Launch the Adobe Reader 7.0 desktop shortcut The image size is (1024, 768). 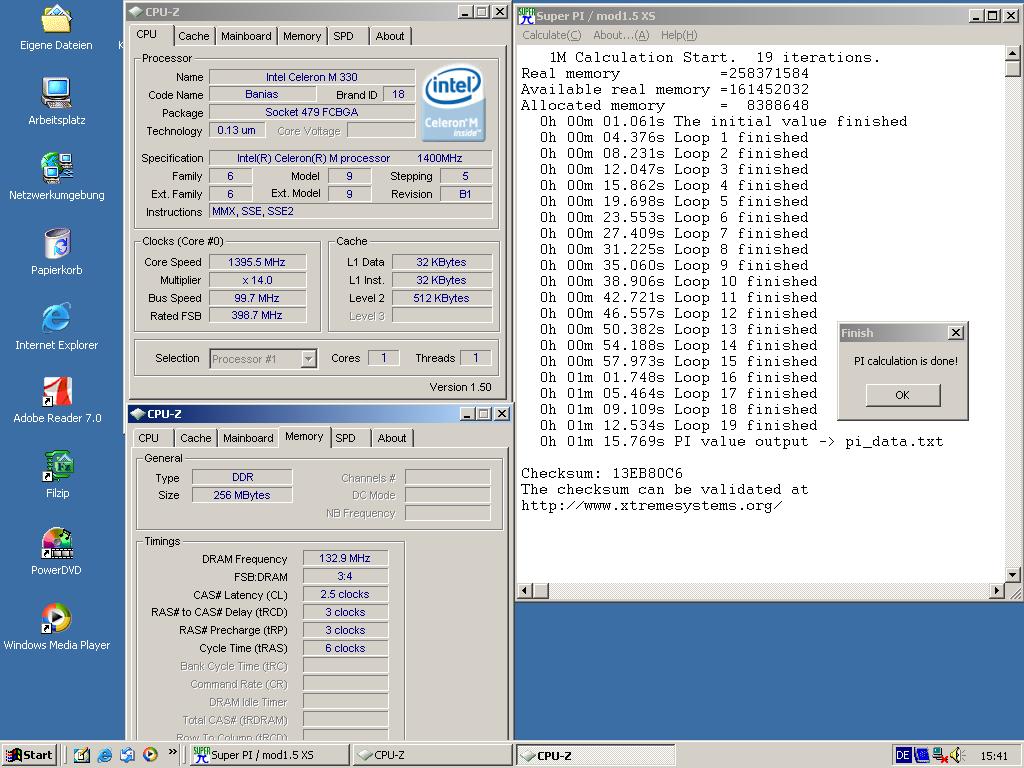[57, 392]
